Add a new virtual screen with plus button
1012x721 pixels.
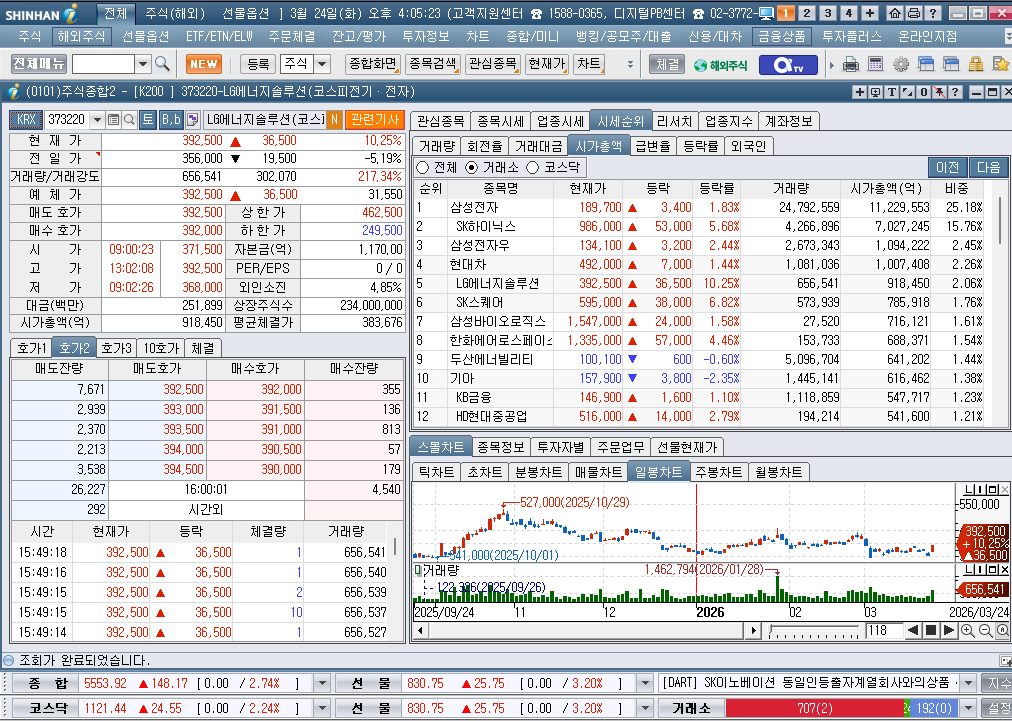pos(870,13)
